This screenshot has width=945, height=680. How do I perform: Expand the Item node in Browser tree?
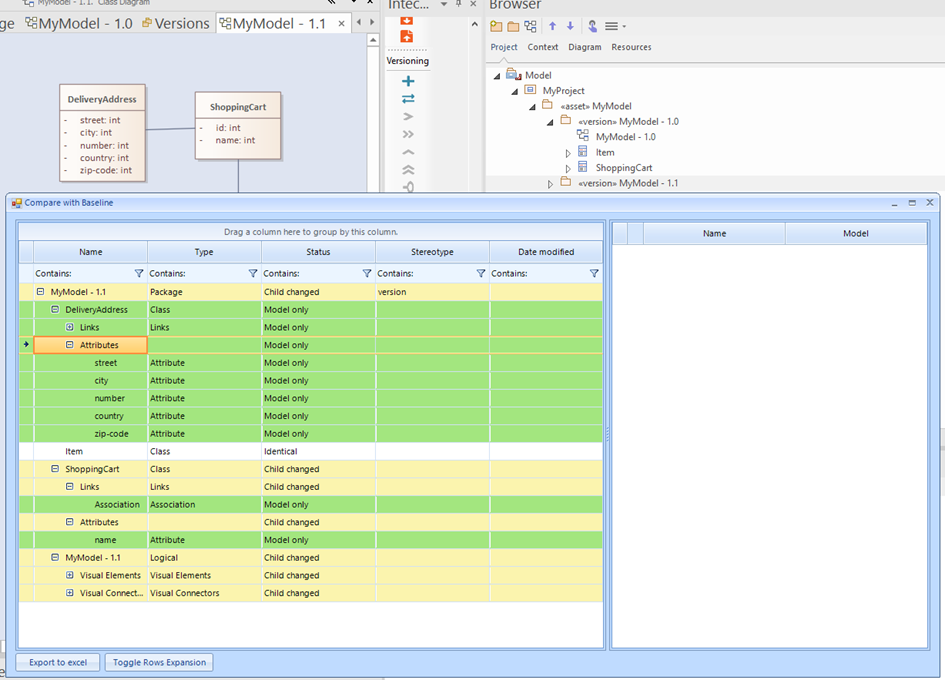point(568,153)
